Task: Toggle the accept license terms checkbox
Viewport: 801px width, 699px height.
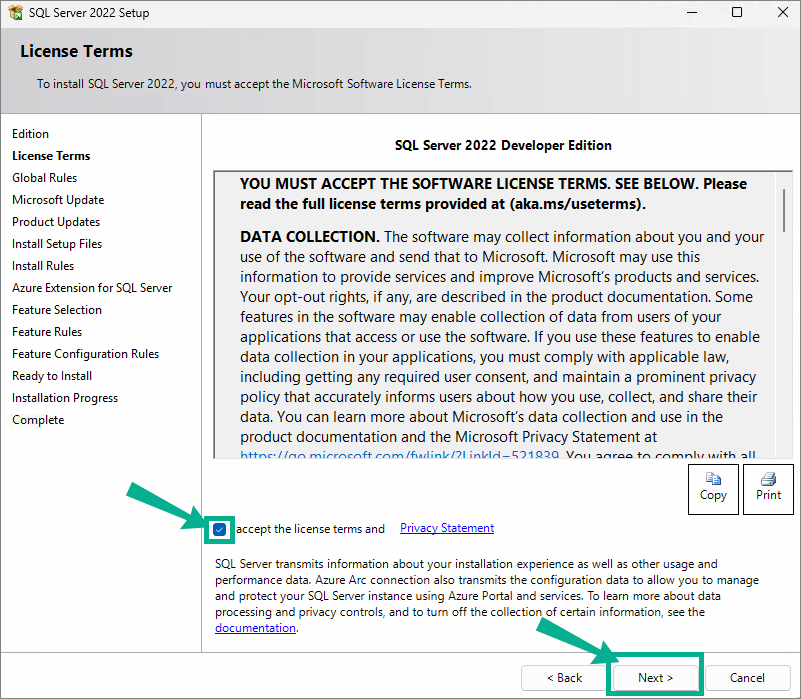Action: [x=220, y=529]
